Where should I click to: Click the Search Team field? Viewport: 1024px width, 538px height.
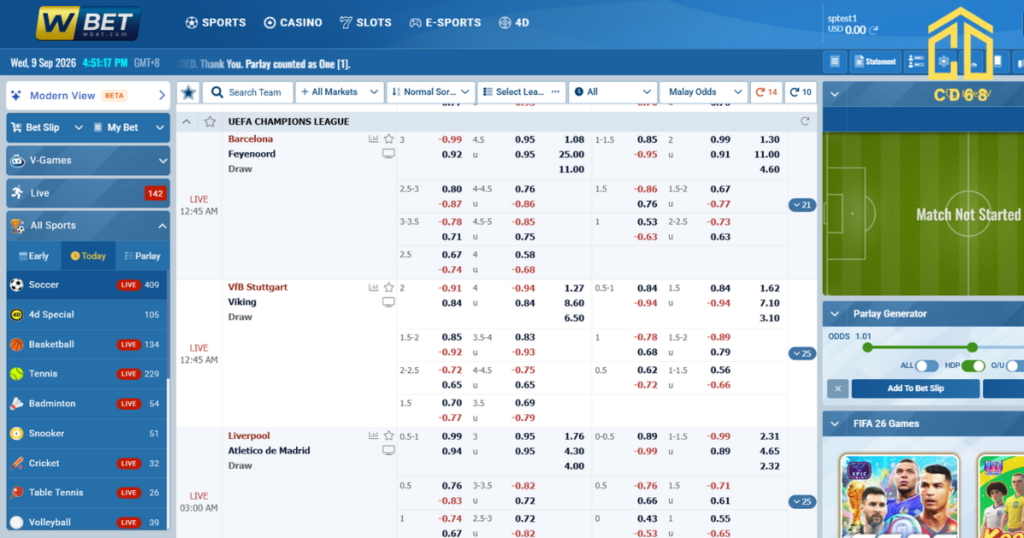pos(248,92)
